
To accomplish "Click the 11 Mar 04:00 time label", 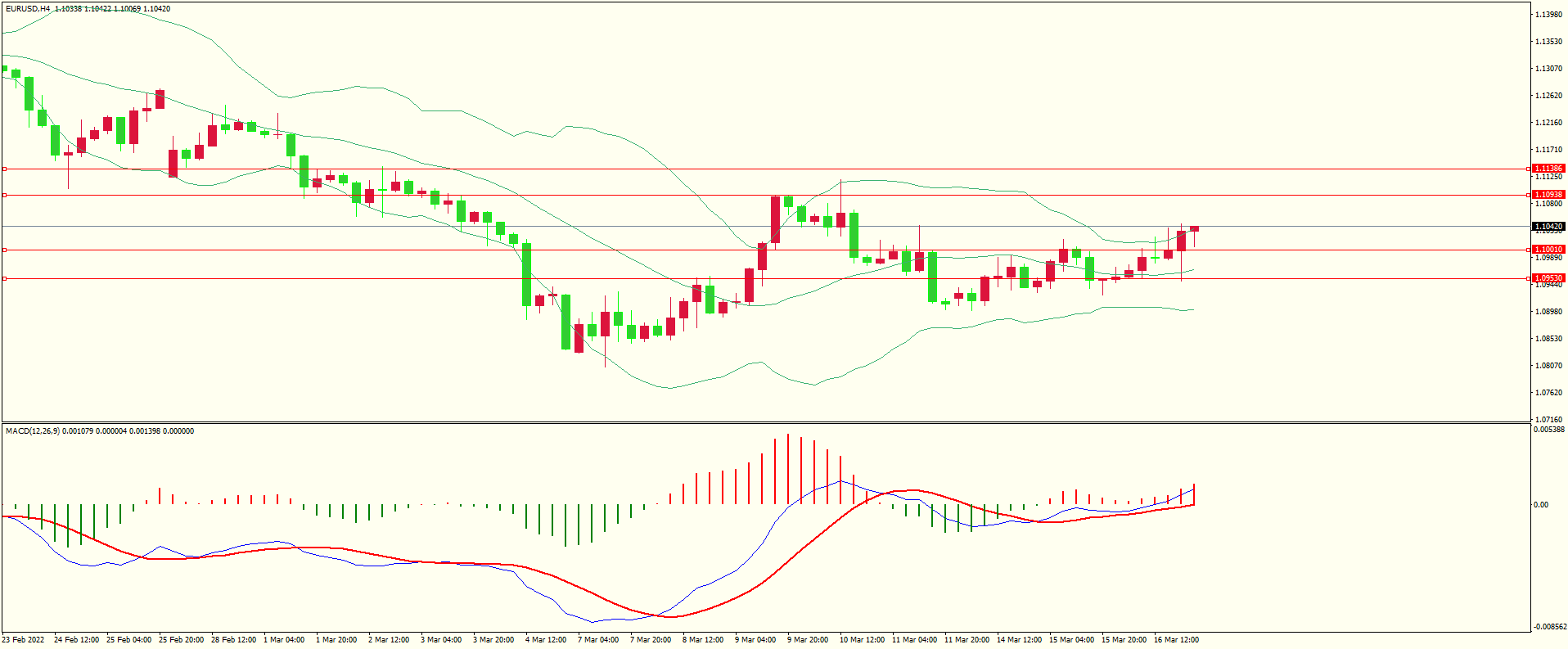I will (x=914, y=640).
